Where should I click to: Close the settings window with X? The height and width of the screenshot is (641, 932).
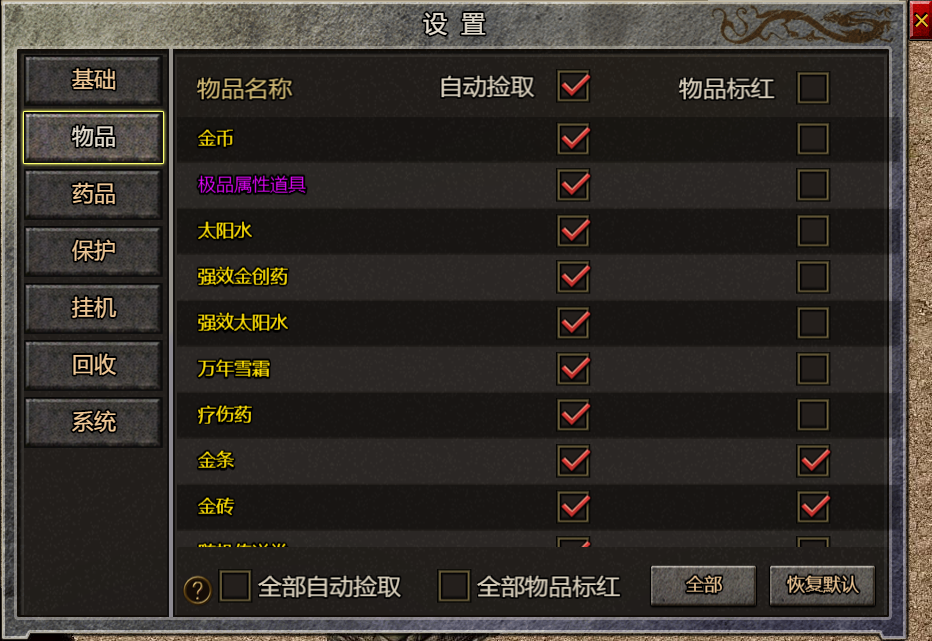click(x=921, y=21)
